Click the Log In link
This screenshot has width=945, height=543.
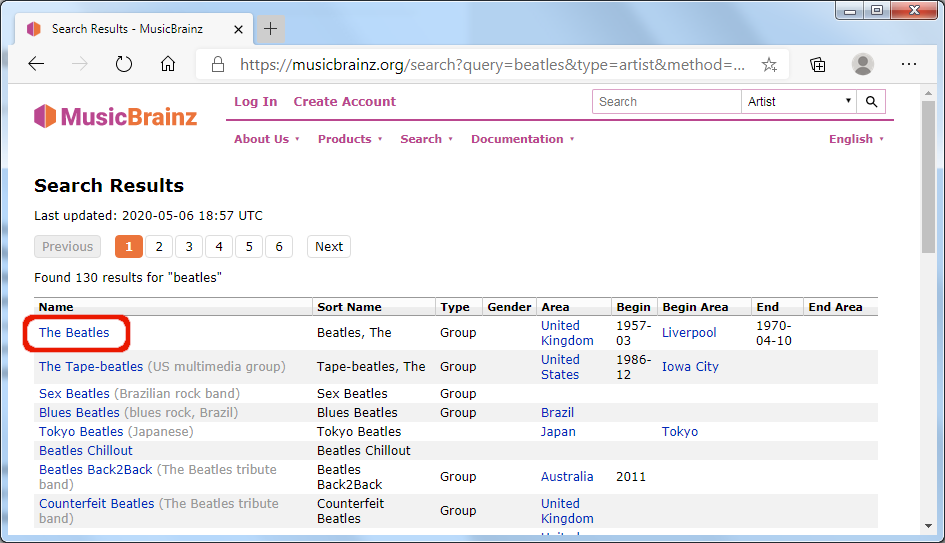click(x=256, y=101)
